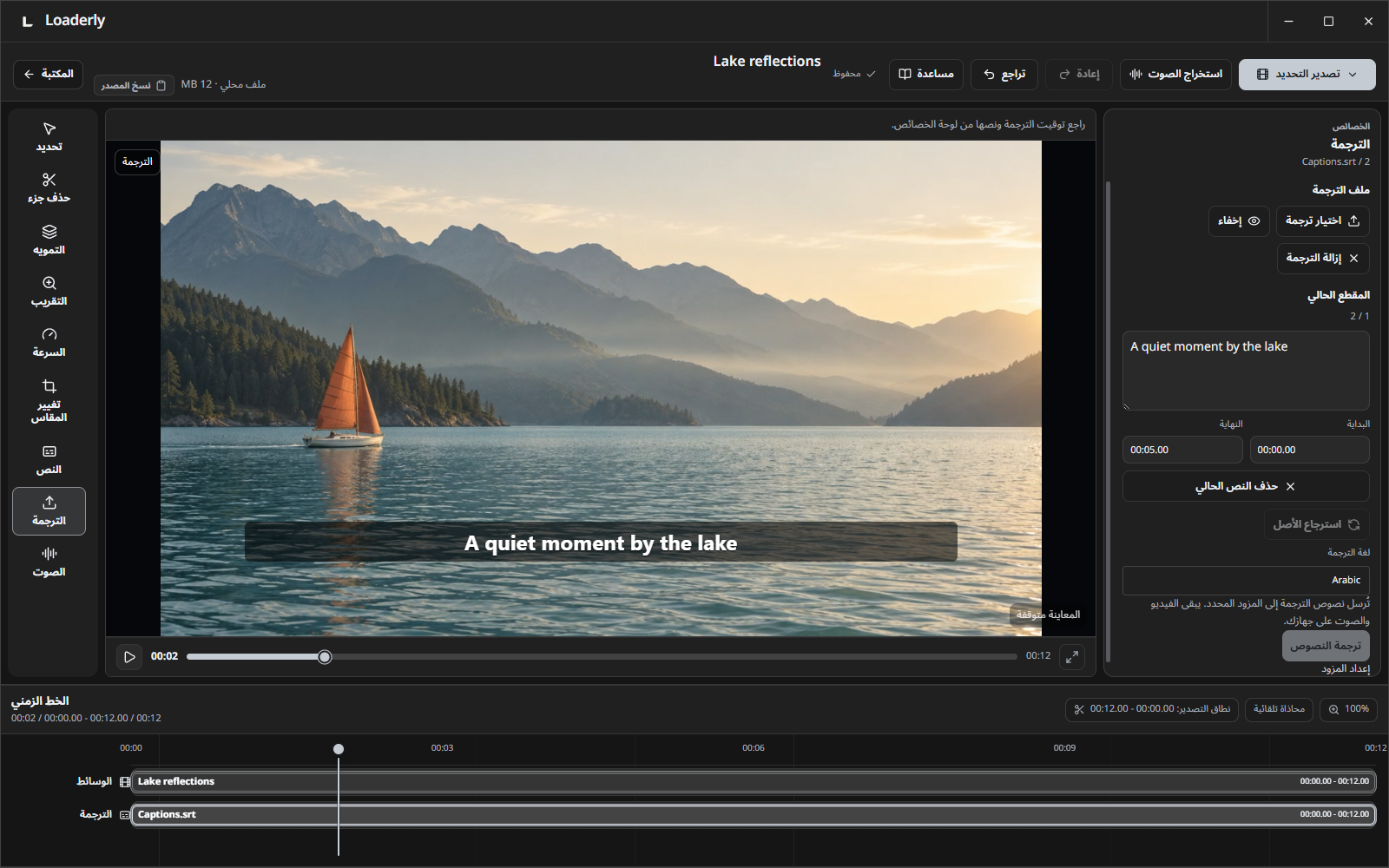Toggle محاذاة تلقائية auto snapping
1389x868 pixels.
coord(1279,709)
